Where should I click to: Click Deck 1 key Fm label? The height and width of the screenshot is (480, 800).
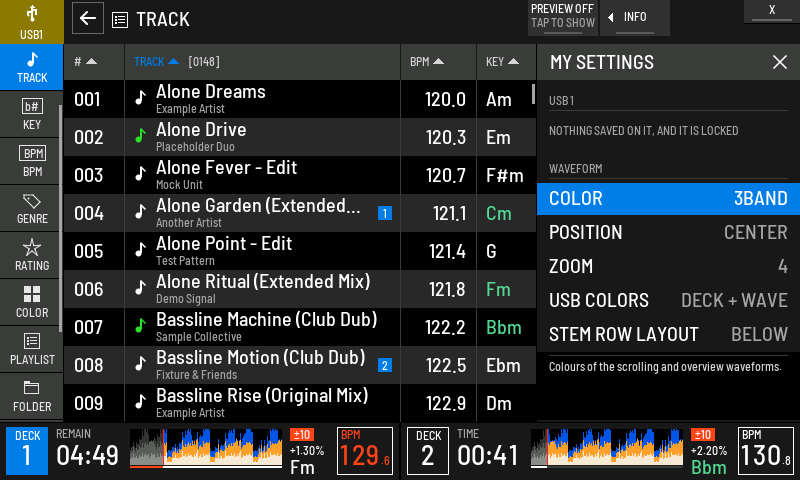click(302, 467)
